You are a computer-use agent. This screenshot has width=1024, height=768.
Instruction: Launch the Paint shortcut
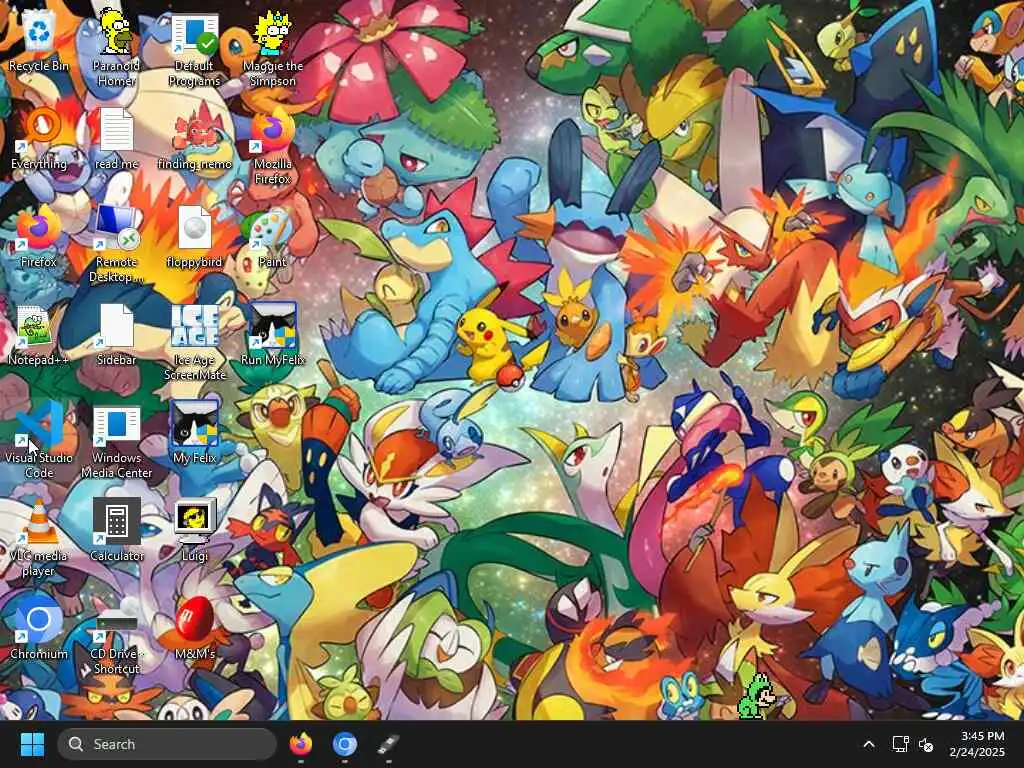click(273, 236)
